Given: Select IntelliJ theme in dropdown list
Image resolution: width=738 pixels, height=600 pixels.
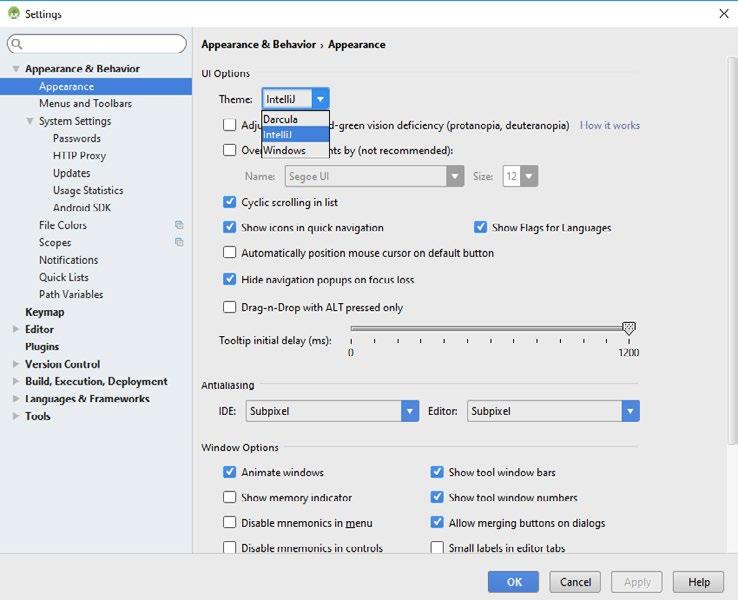Looking at the screenshot, I should point(295,135).
